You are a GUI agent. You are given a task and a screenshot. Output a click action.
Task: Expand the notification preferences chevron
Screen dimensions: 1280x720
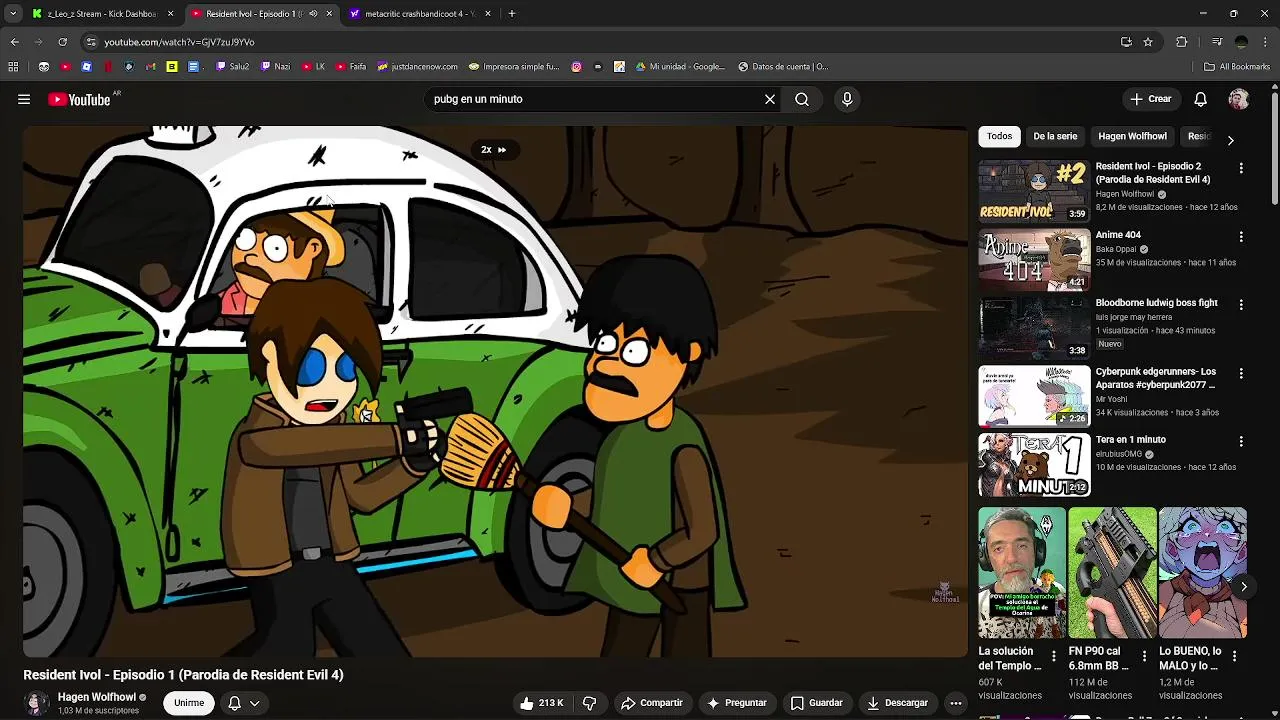(x=255, y=703)
